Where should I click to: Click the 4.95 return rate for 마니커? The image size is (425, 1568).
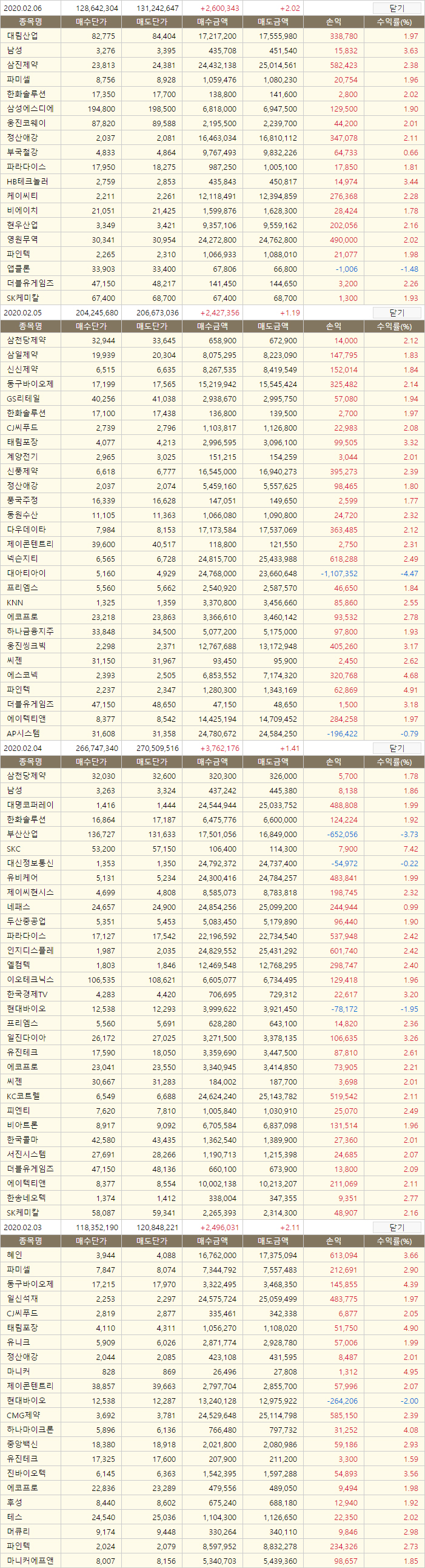410,1372
